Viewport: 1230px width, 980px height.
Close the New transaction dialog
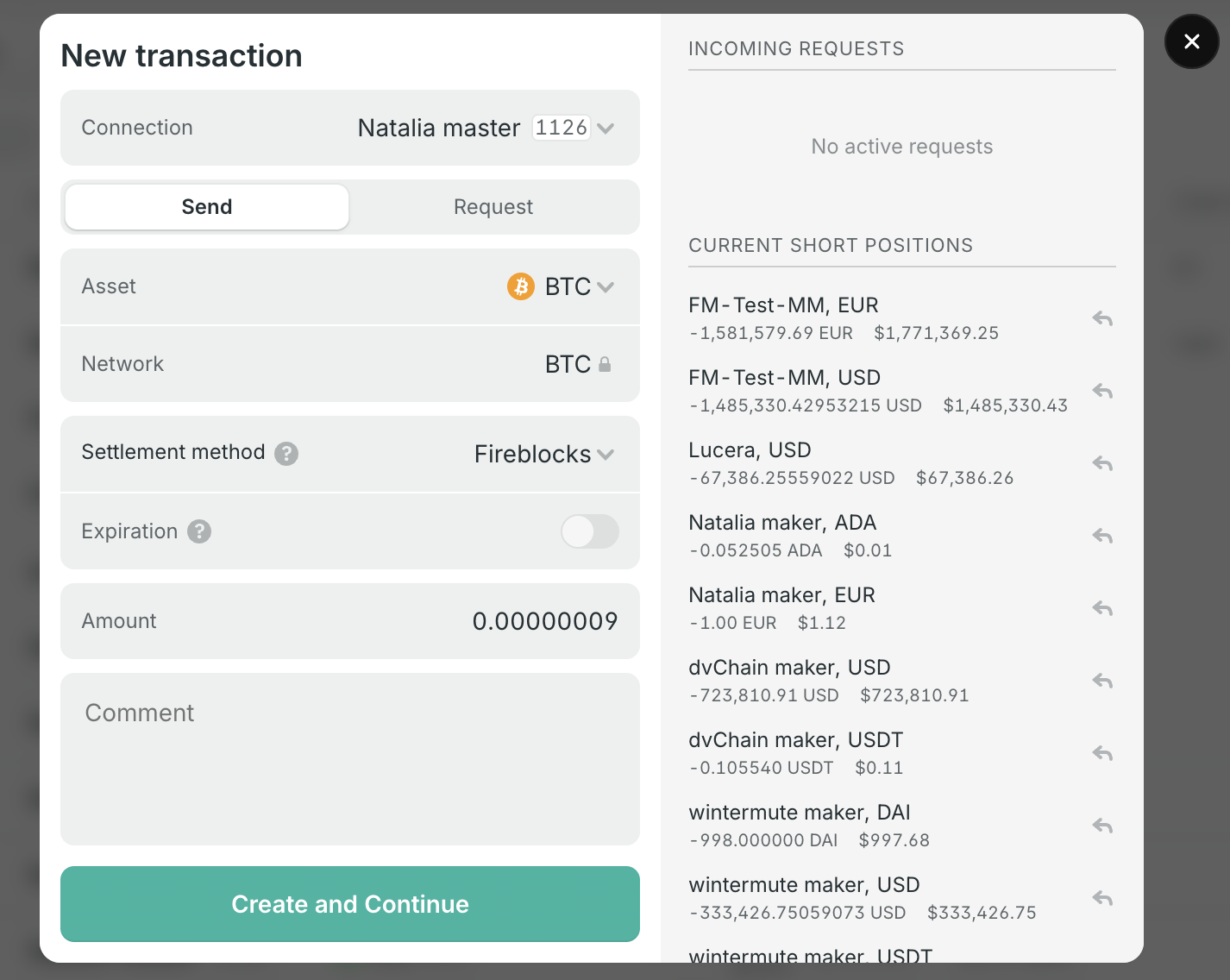[1191, 41]
